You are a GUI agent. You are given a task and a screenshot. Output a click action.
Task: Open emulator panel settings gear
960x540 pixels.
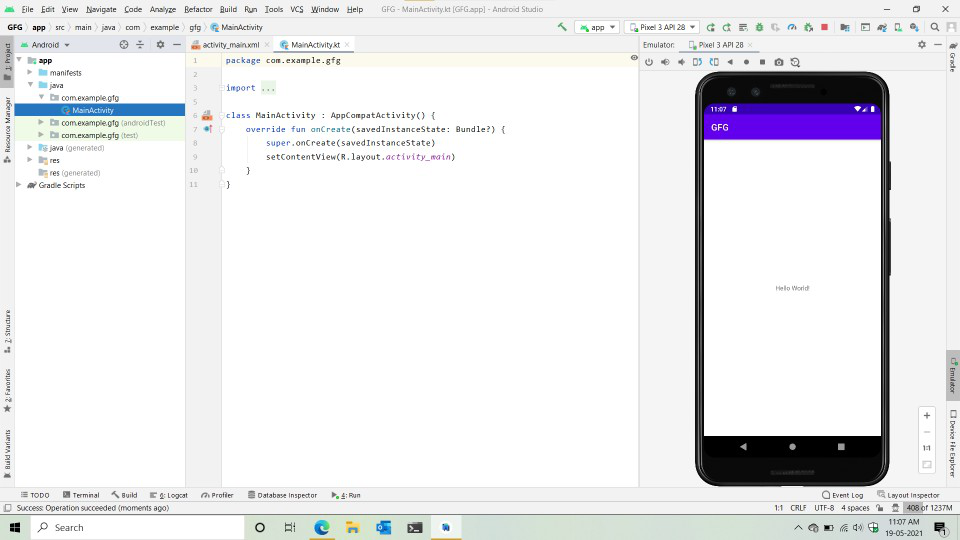coord(922,45)
